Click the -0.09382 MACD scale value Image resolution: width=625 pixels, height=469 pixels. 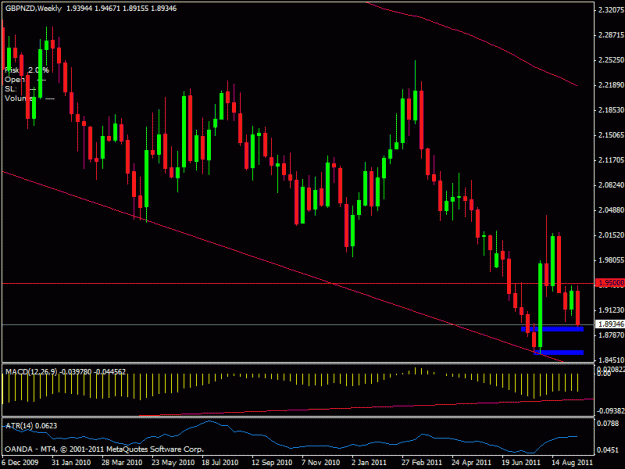[x=611, y=411]
